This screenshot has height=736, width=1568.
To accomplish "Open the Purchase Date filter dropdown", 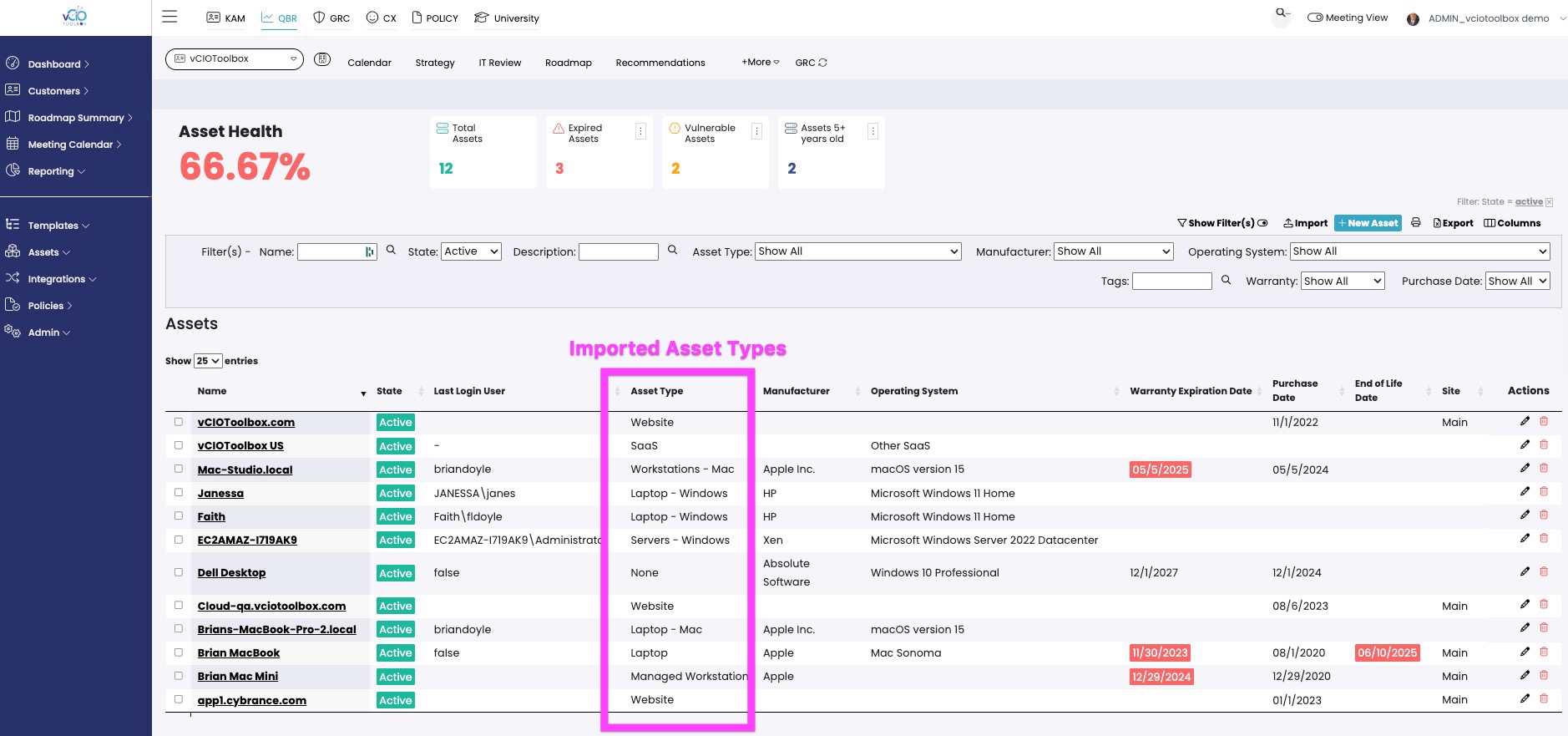I will [1518, 282].
